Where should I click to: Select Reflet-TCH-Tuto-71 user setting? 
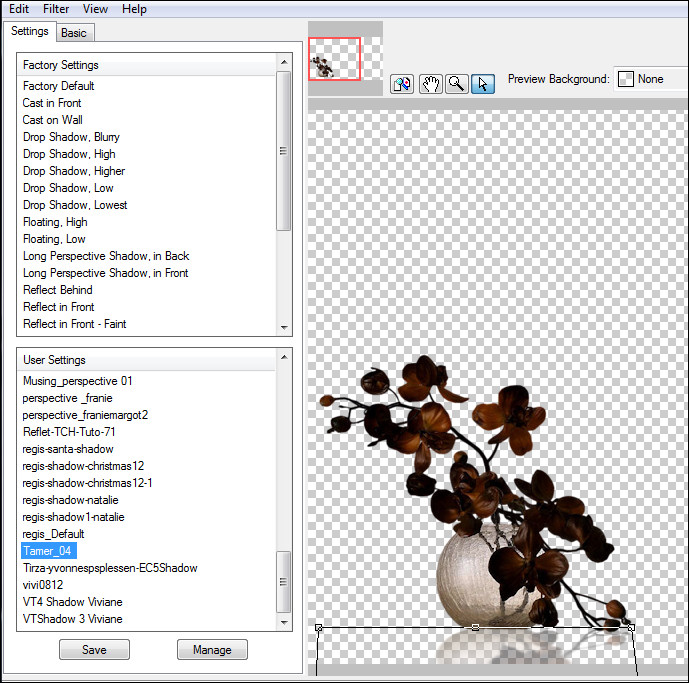tap(69, 432)
